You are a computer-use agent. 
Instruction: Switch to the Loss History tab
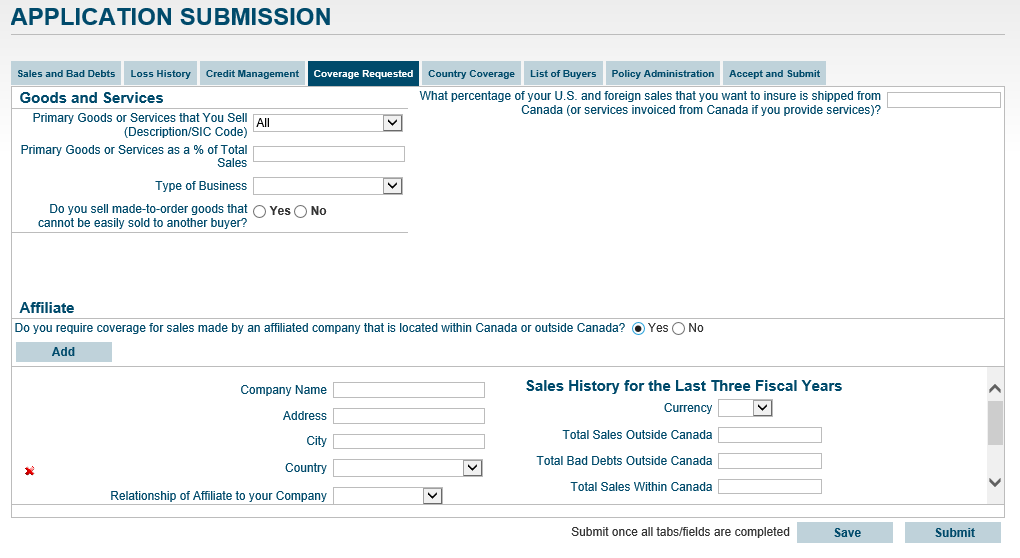tap(161, 73)
